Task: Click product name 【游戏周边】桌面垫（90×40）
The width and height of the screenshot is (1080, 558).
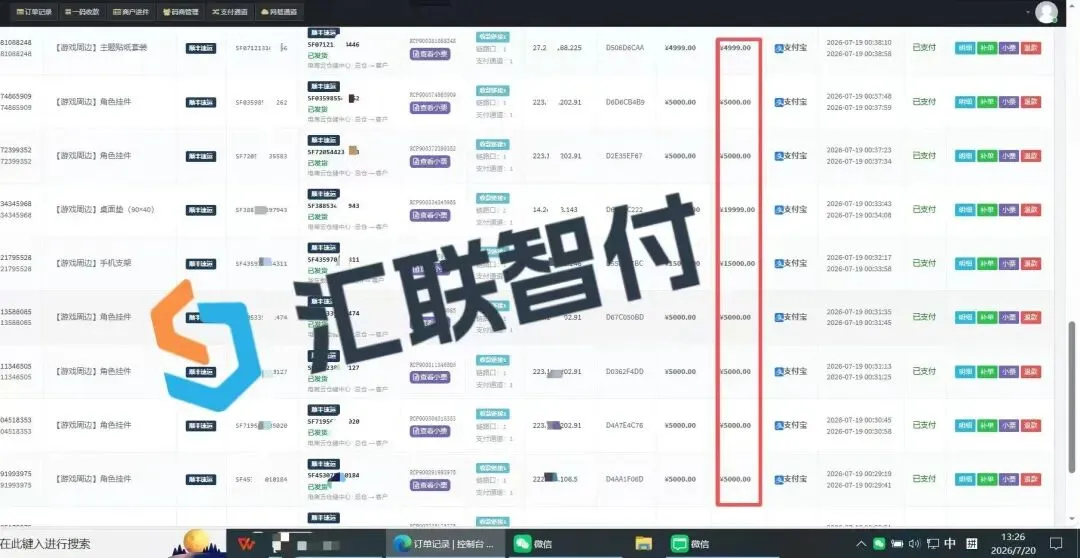Action: coord(104,209)
